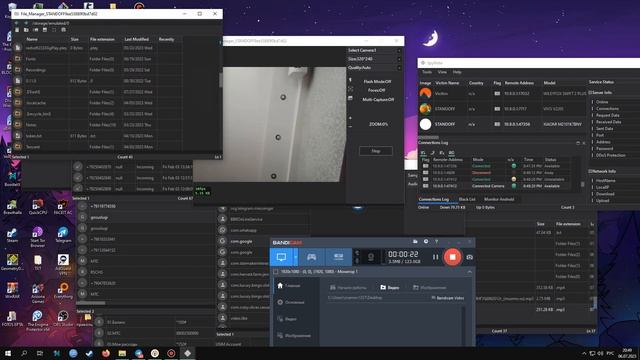The image size is (640, 360).
Task: Click the Bandicam Video link
Action: (x=448, y=298)
